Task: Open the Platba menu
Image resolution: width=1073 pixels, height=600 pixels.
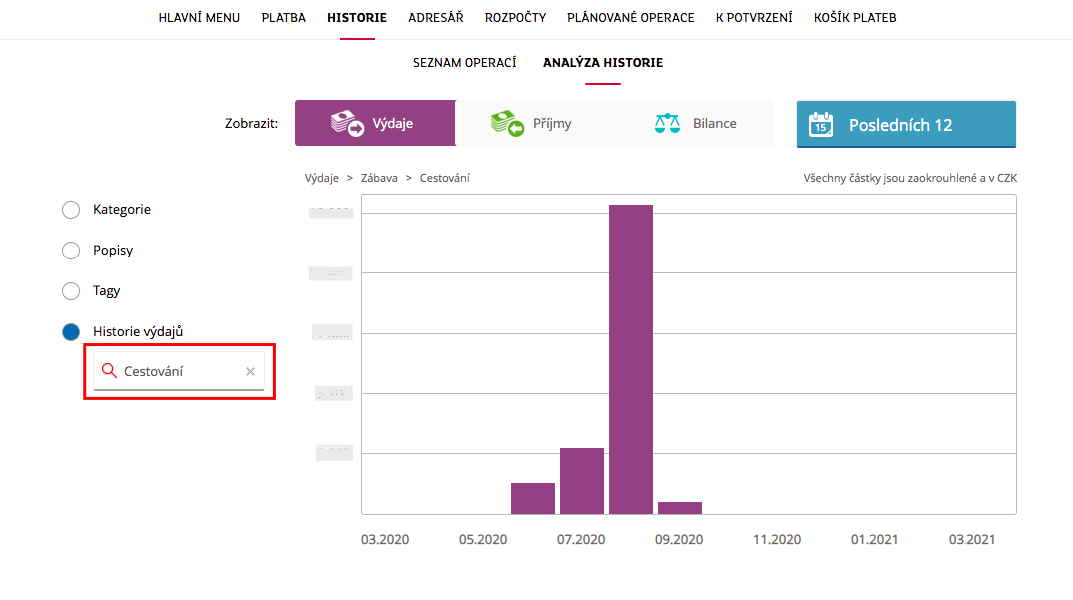Action: coord(283,18)
